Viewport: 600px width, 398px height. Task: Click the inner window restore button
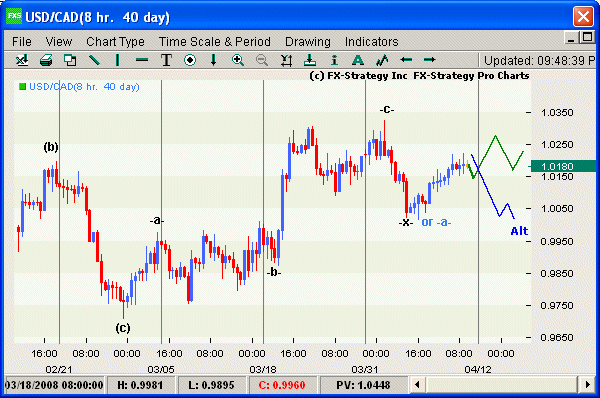[x=587, y=38]
